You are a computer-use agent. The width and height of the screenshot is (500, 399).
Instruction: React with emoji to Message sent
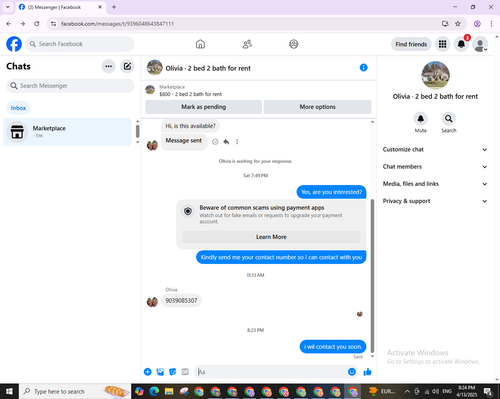coord(215,142)
